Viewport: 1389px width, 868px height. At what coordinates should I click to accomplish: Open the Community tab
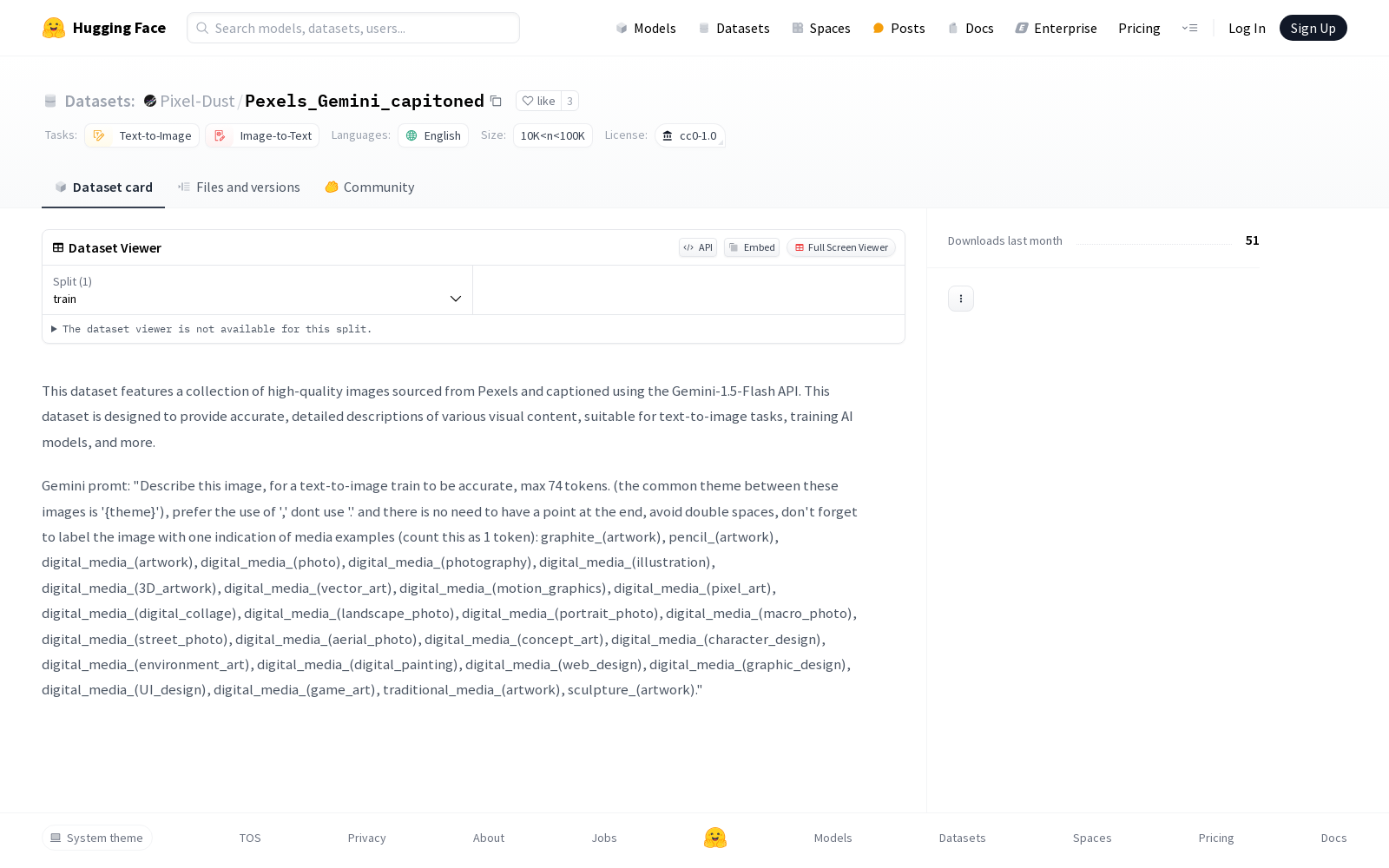pos(370,187)
